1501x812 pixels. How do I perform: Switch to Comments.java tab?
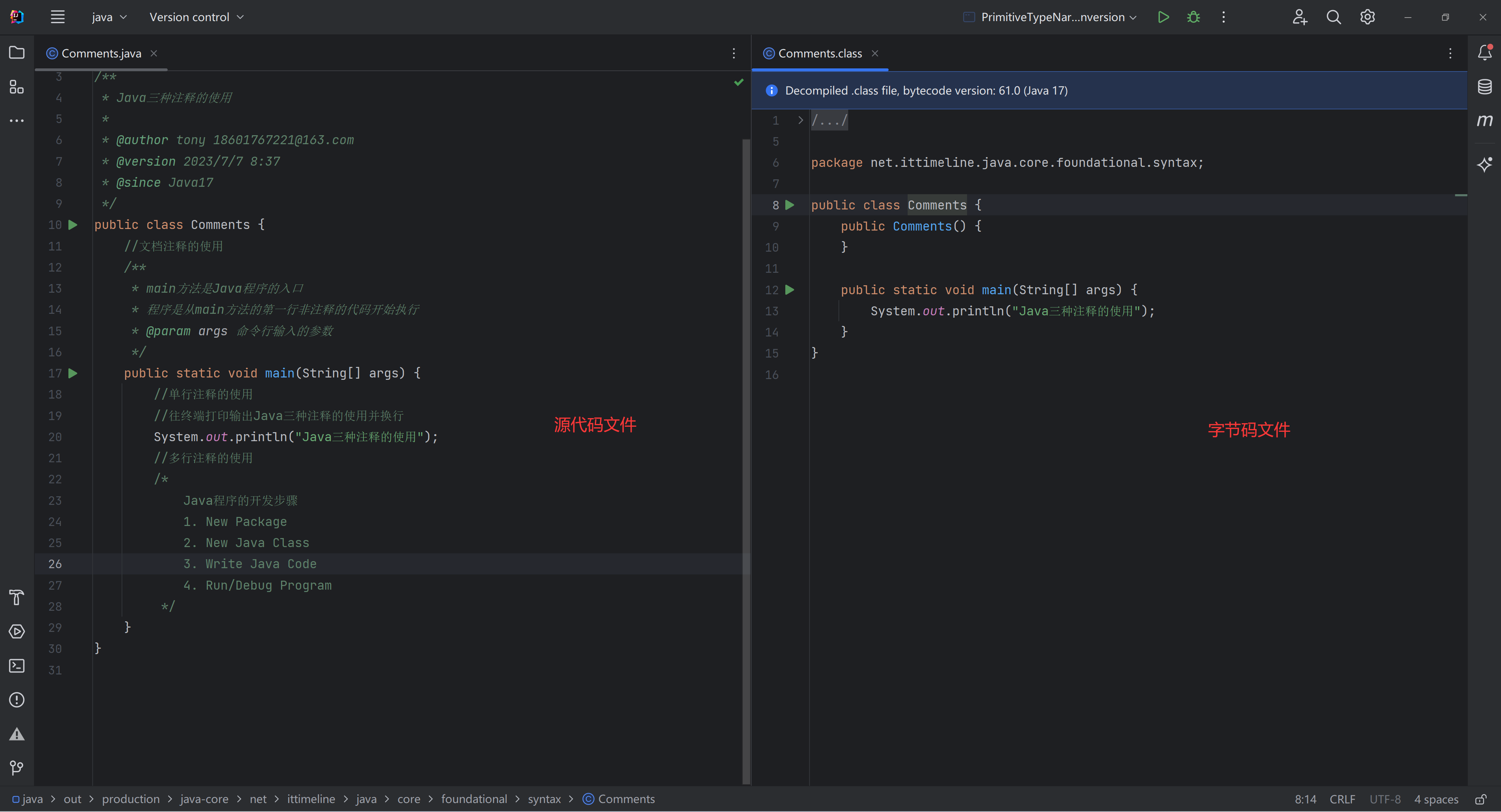[101, 53]
